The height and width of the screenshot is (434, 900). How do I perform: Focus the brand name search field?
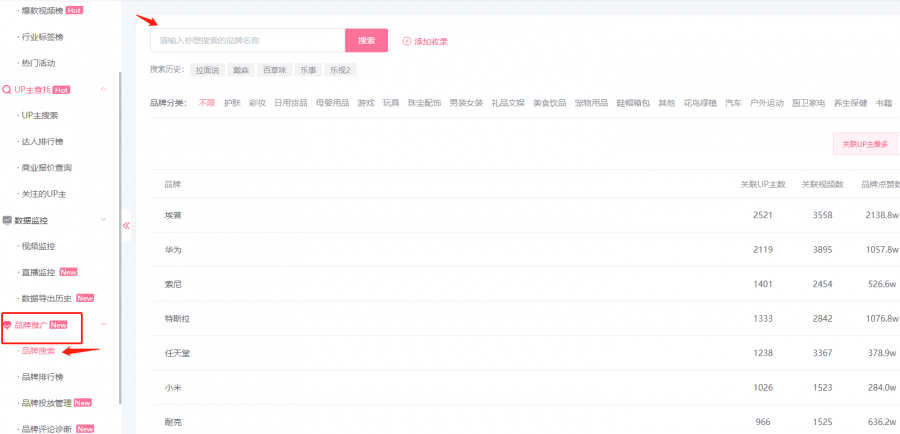[247, 40]
